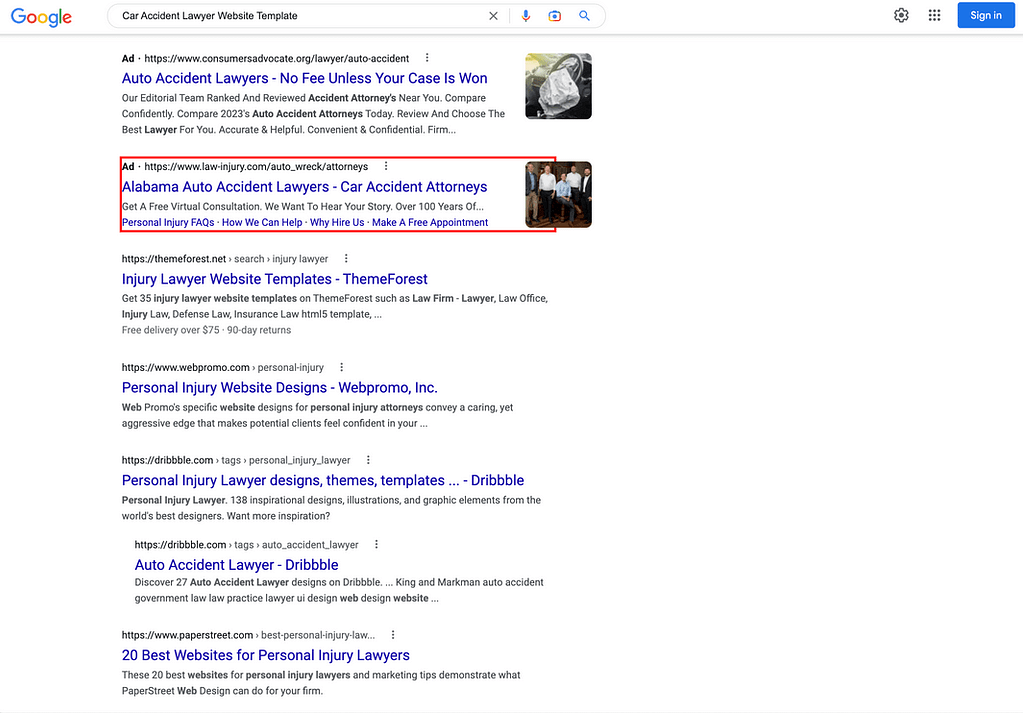This screenshot has width=1023, height=713.
Task: Click the How We Can Help sitelink
Action: click(262, 222)
